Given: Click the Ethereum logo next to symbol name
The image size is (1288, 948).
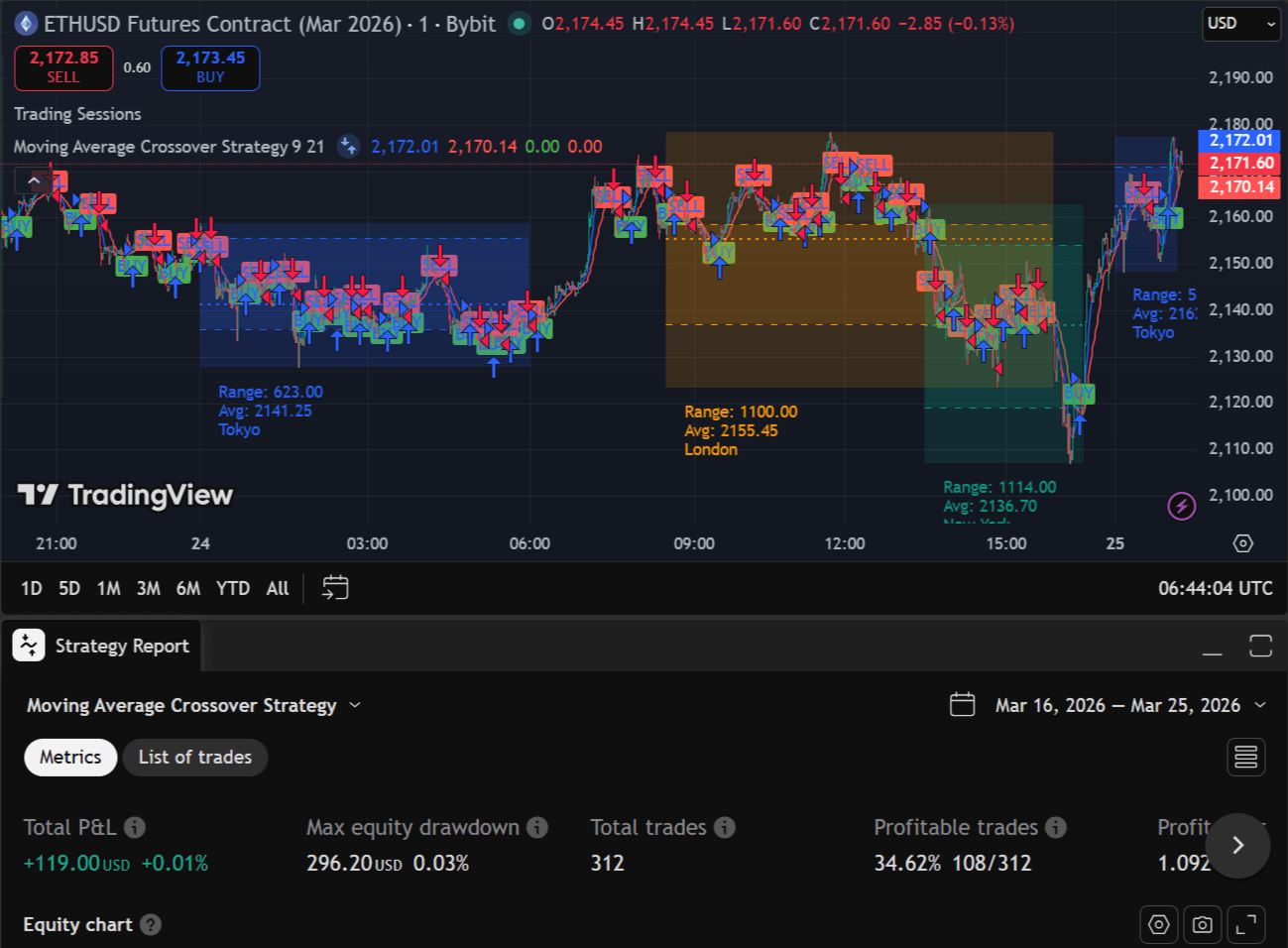Looking at the screenshot, I should click(x=25, y=24).
